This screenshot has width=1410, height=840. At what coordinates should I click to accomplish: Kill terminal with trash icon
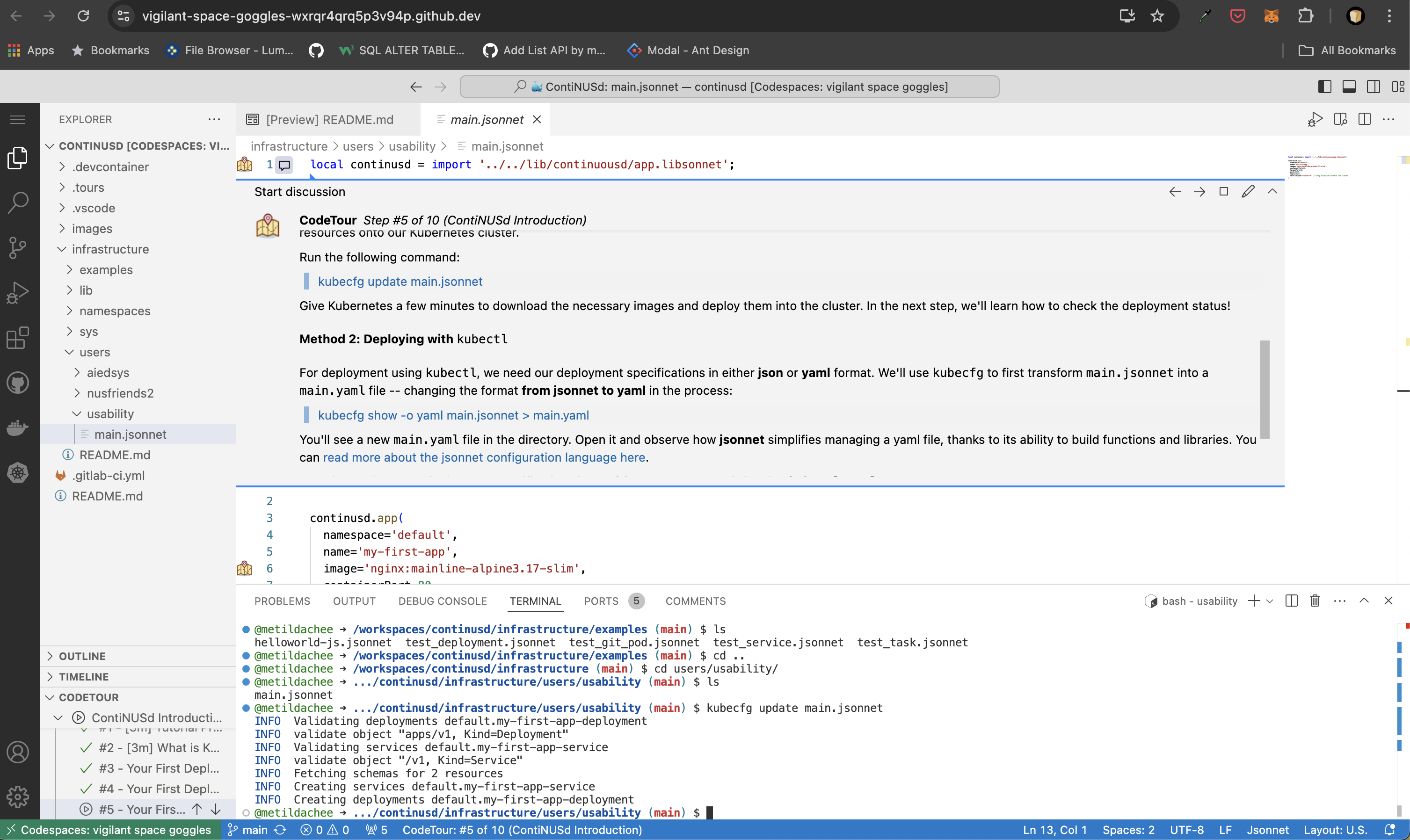point(1315,601)
